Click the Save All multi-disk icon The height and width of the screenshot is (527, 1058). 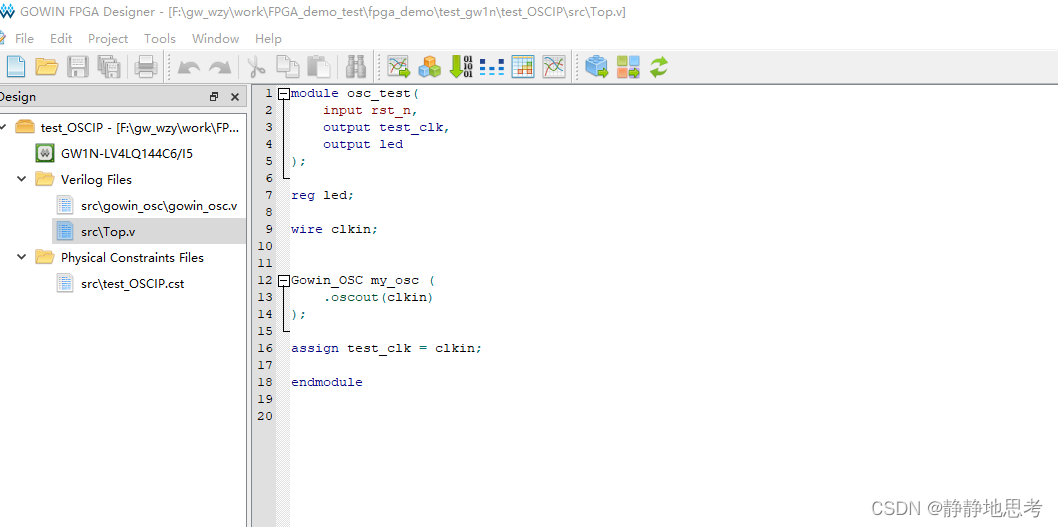pos(109,66)
